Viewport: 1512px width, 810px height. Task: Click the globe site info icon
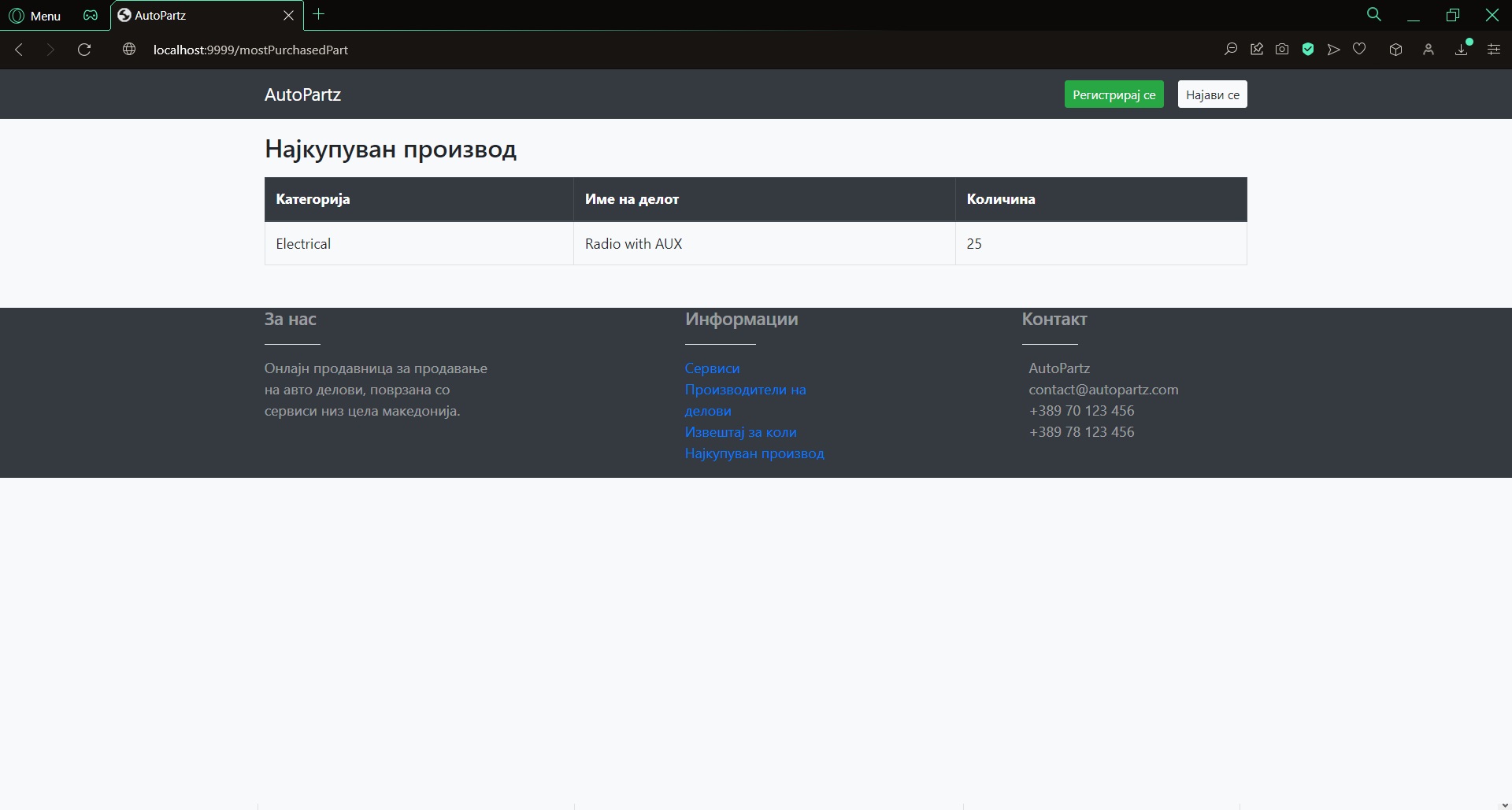(x=129, y=50)
